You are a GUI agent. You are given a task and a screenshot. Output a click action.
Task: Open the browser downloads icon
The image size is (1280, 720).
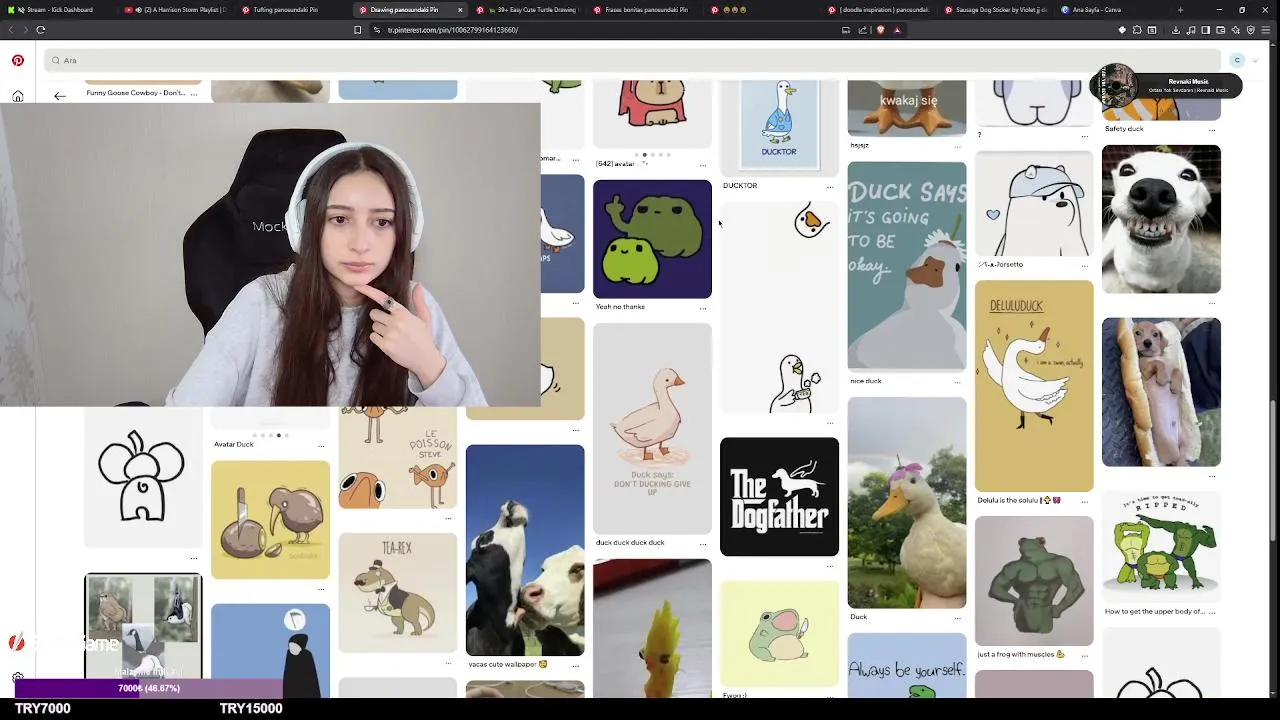1176,30
